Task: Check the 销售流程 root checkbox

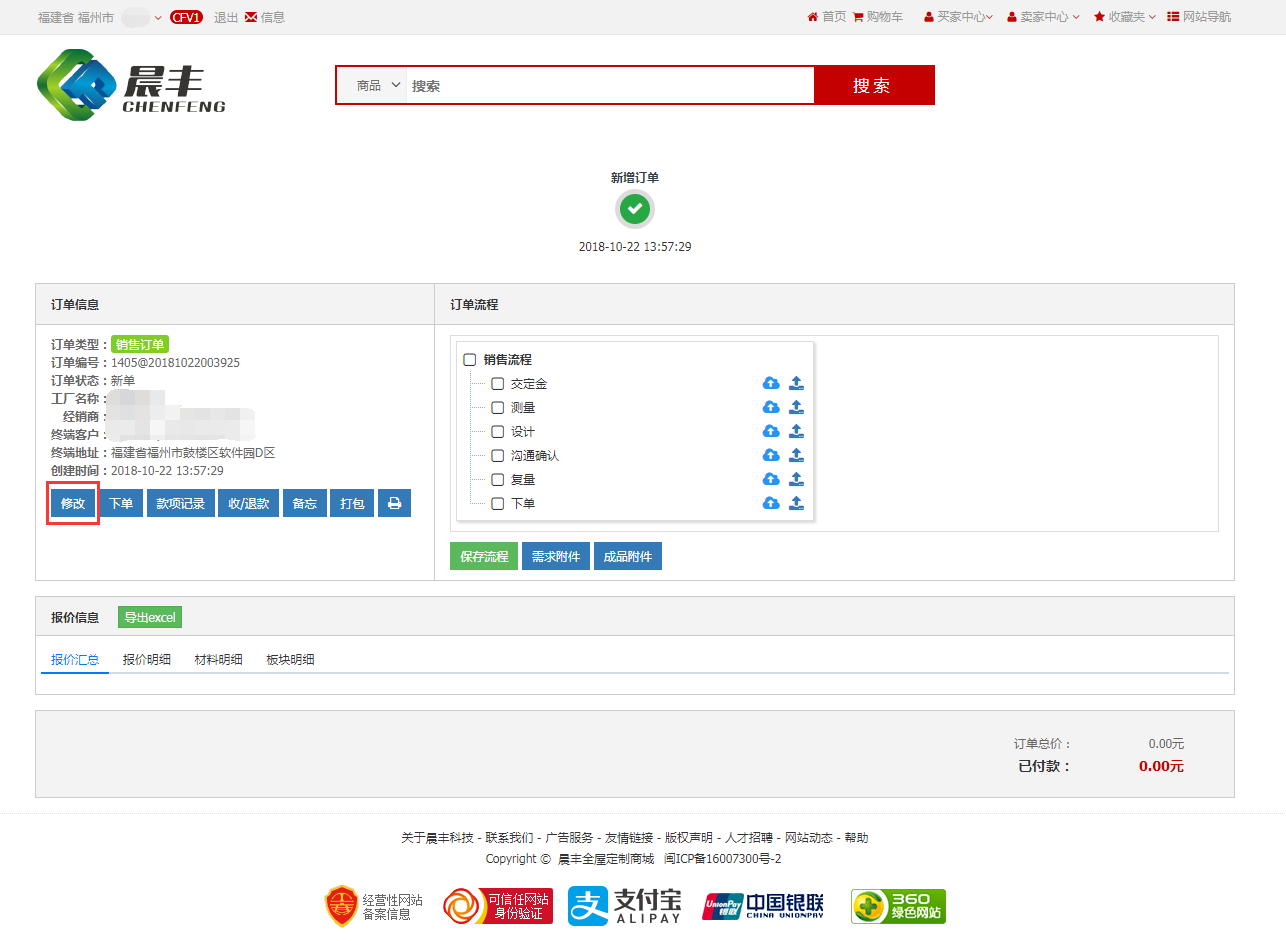Action: point(470,360)
